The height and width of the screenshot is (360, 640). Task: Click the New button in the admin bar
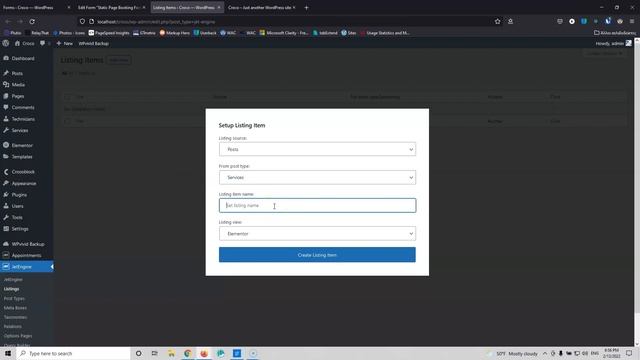pos(64,43)
